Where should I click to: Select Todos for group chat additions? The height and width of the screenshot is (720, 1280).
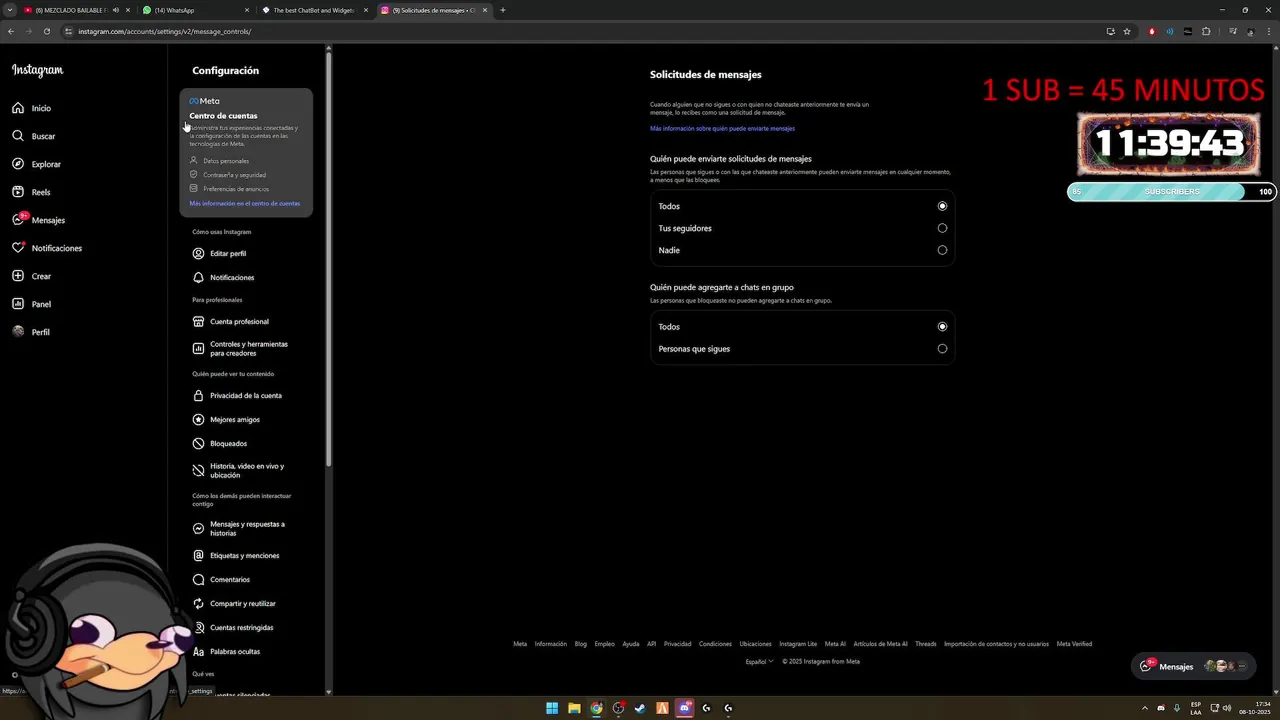pyautogui.click(x=942, y=327)
